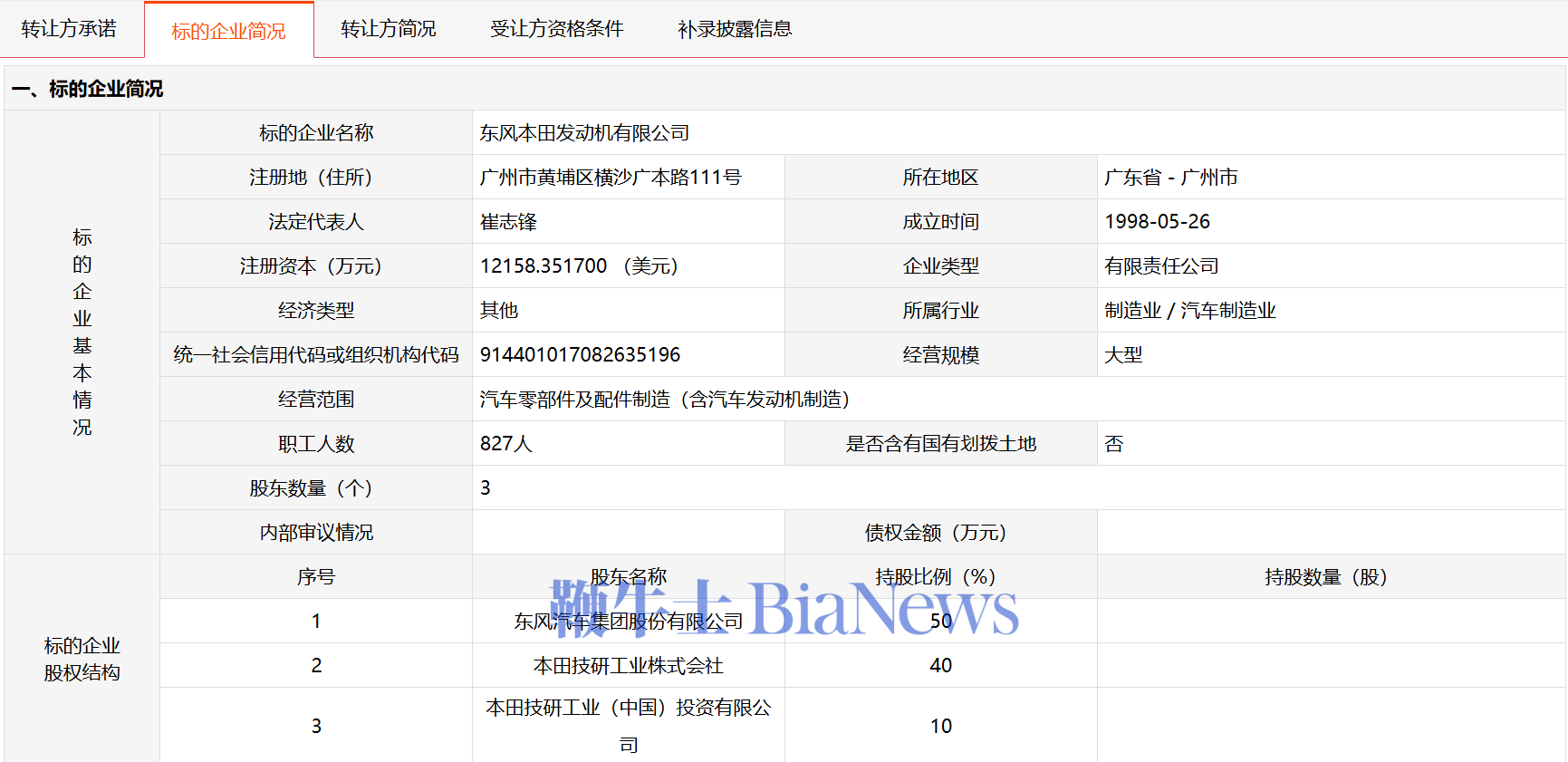Open the 受让方资格条件 tab
1568x762 pixels.
click(x=556, y=29)
